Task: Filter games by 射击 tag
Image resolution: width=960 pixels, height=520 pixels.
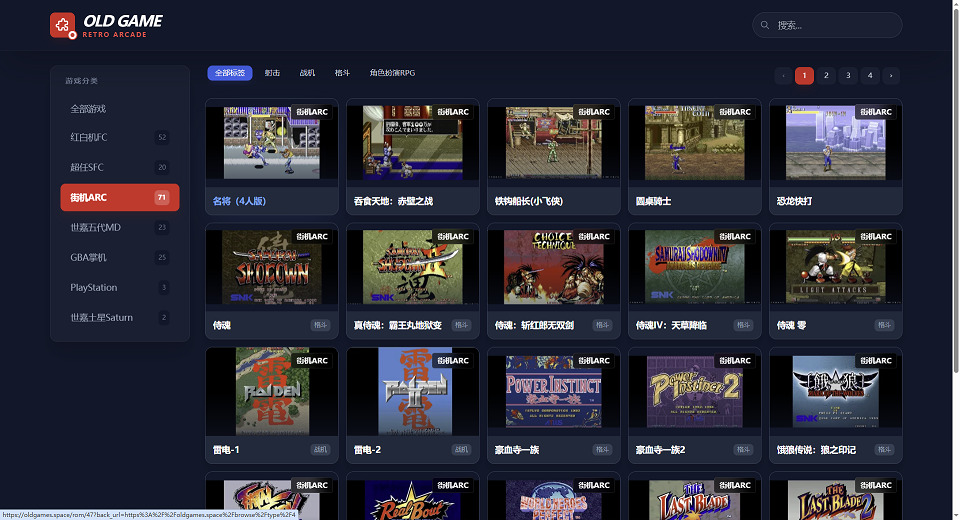Action: click(272, 73)
